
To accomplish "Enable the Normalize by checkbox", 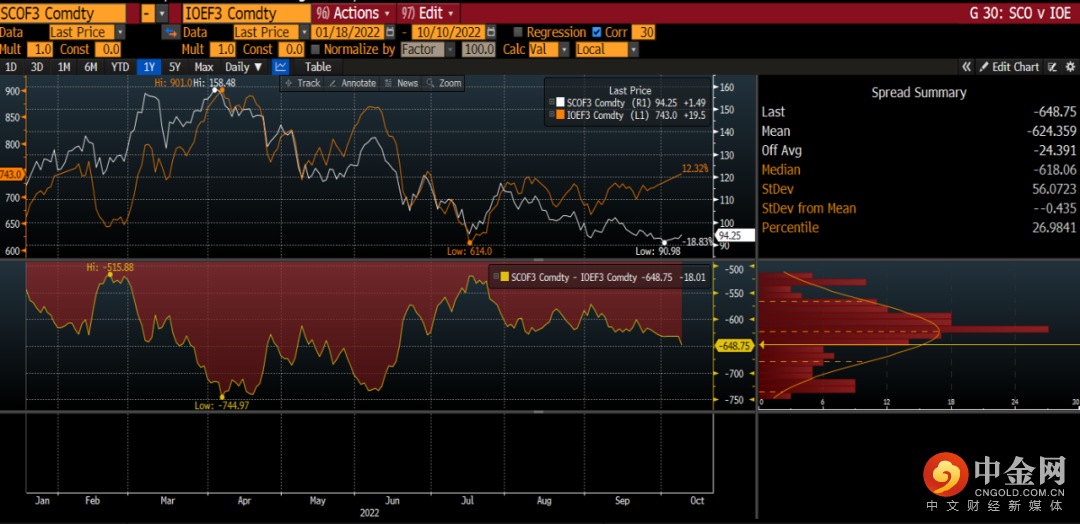I will point(315,50).
